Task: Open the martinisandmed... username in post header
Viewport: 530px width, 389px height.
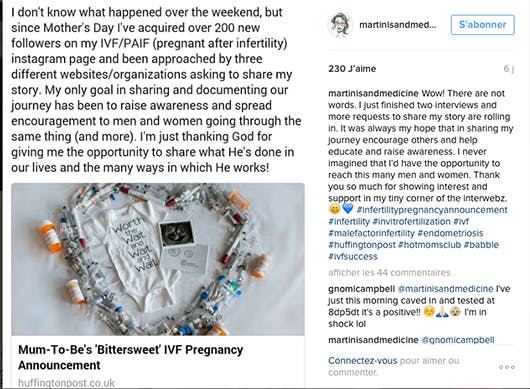Action: [x=398, y=25]
